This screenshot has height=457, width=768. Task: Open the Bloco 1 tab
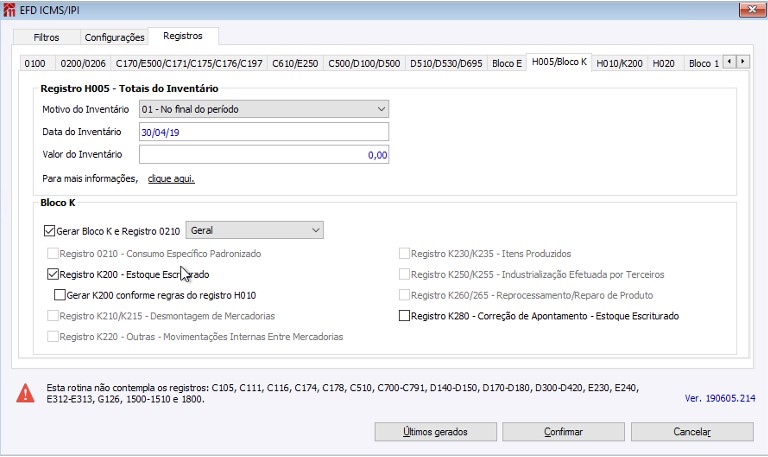click(x=703, y=63)
